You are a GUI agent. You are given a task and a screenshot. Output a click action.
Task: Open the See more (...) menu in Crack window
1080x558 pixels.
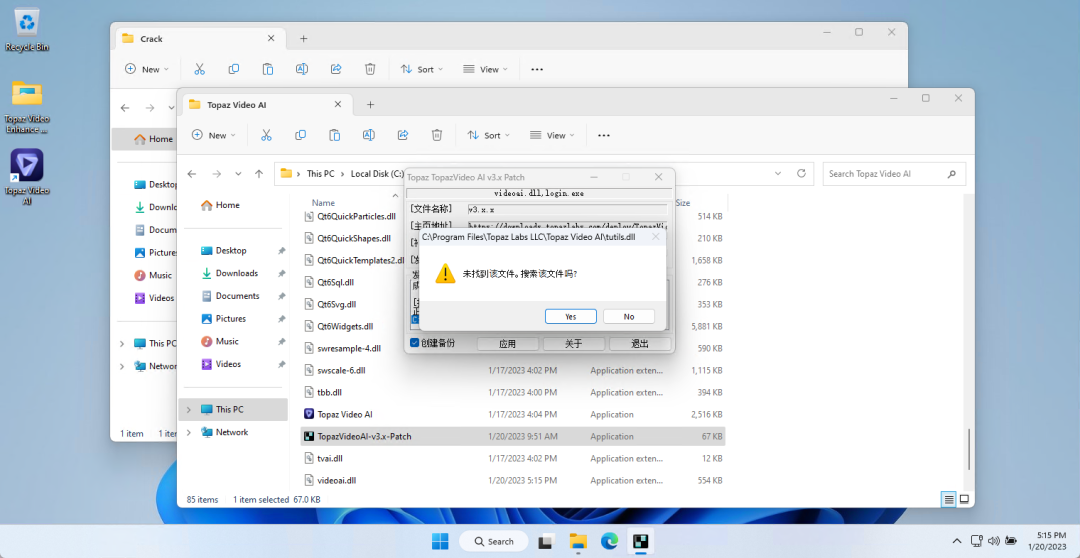pos(537,70)
